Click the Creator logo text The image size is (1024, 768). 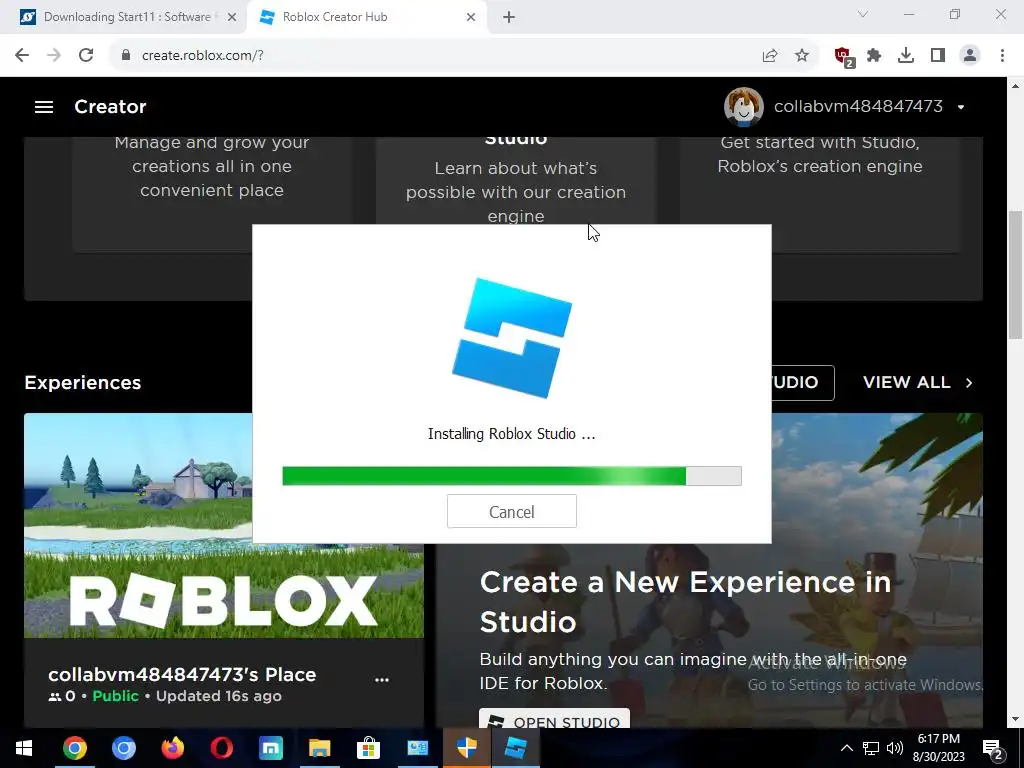pos(110,106)
